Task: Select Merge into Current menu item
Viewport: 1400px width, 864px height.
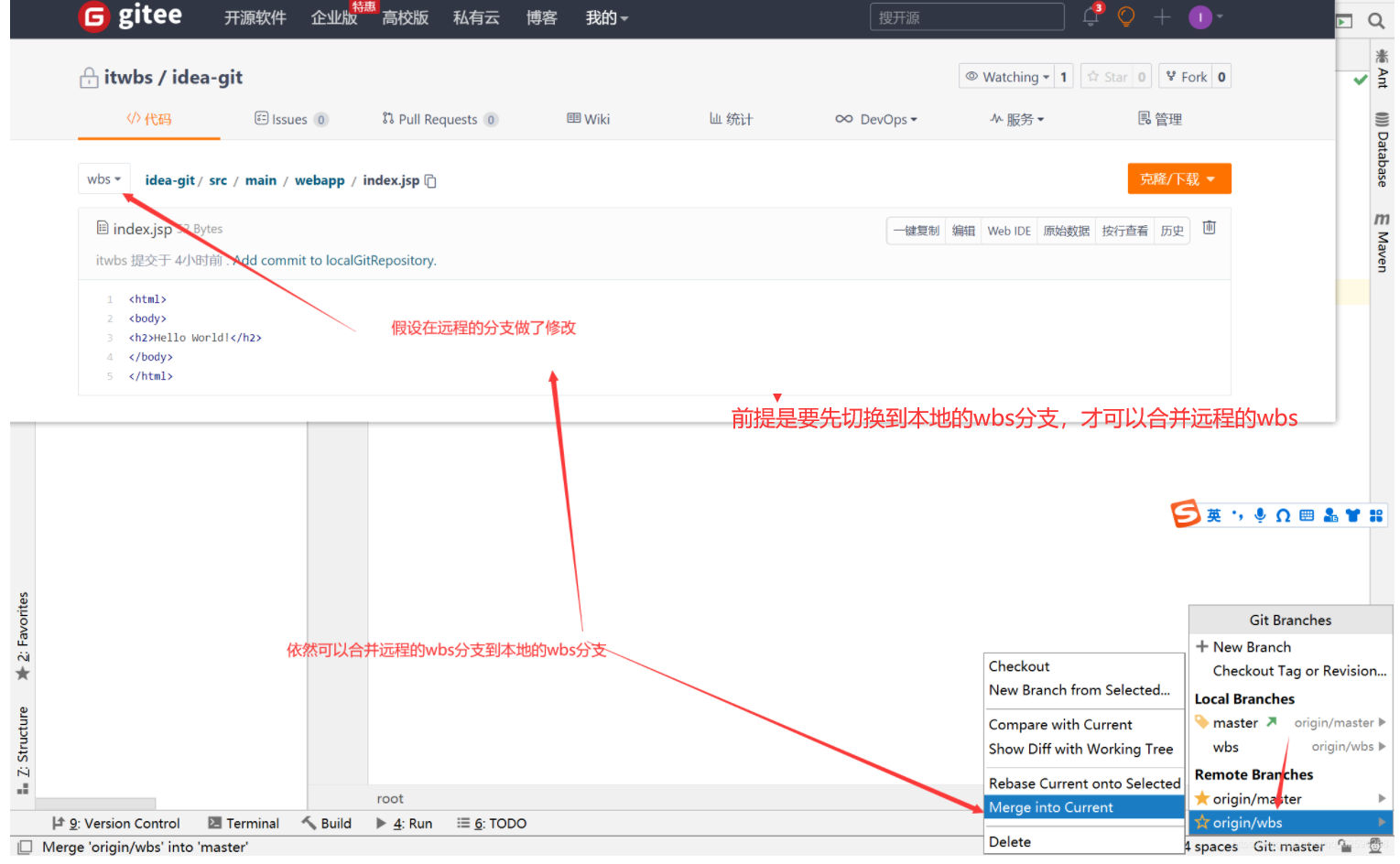Action: pos(1084,807)
